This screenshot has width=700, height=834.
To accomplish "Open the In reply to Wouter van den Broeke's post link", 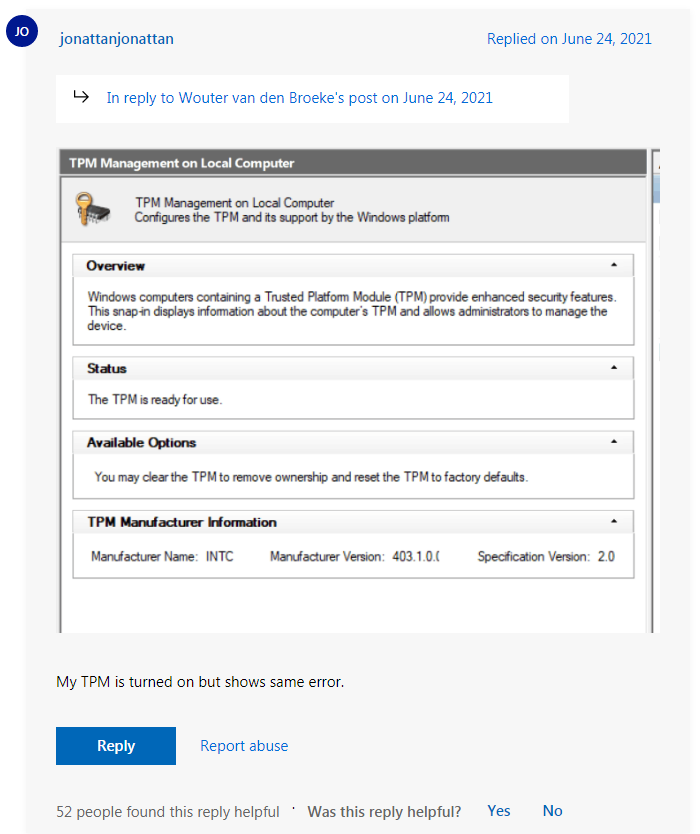I will (x=299, y=98).
